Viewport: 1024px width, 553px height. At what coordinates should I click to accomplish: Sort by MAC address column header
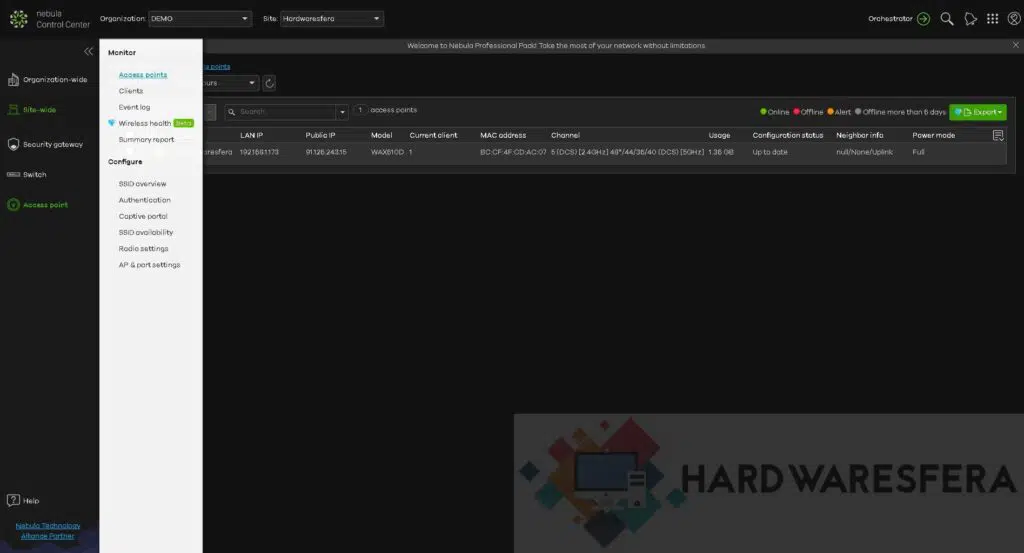(x=503, y=135)
